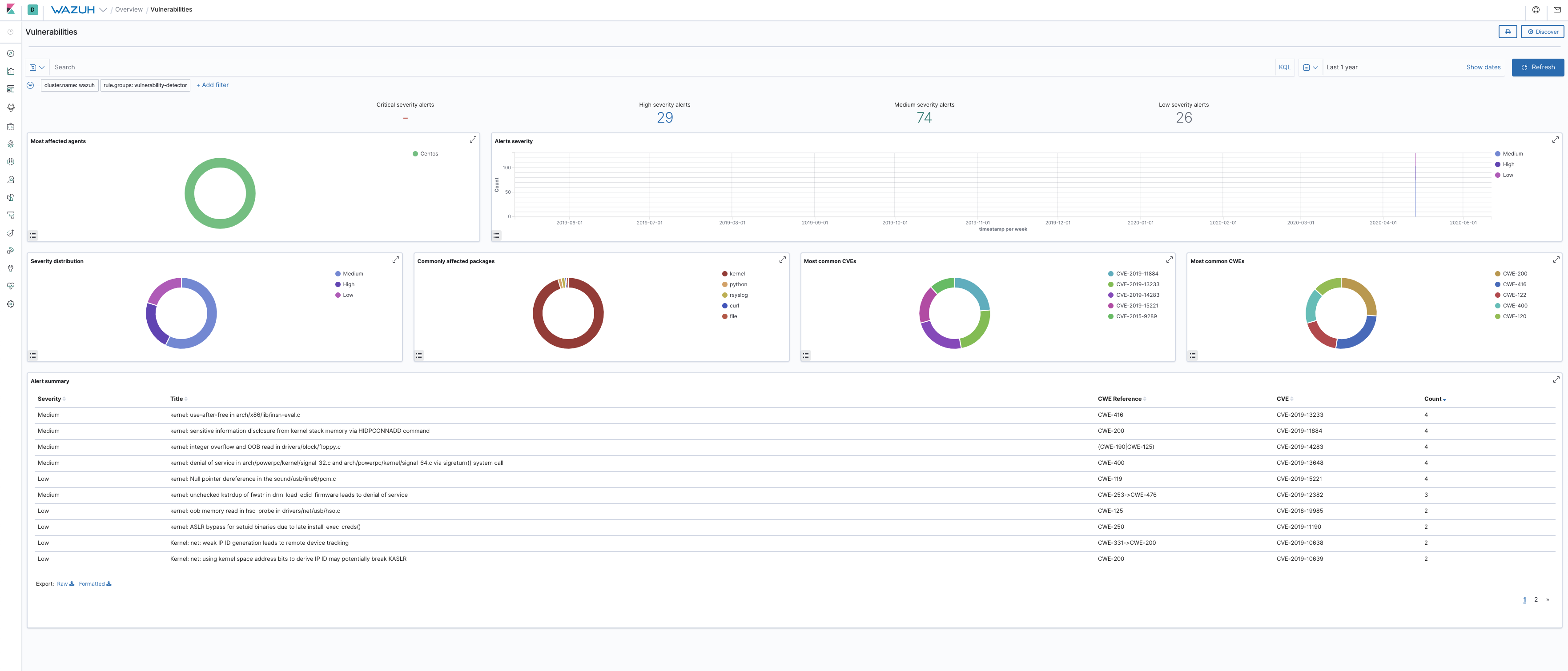Go to page 2 of Alert summary
Viewport: 1568px width, 671px height.
pos(1536,600)
